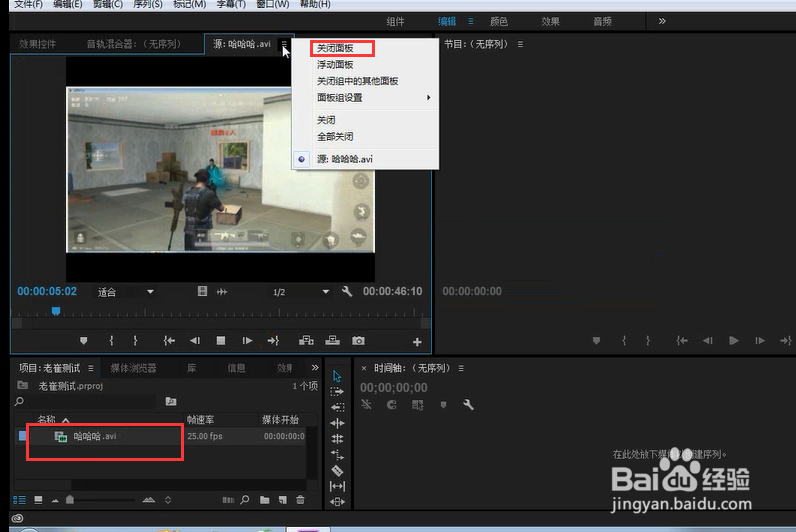Select the Ripple Edit tool
This screenshot has width=796, height=532.
337,423
